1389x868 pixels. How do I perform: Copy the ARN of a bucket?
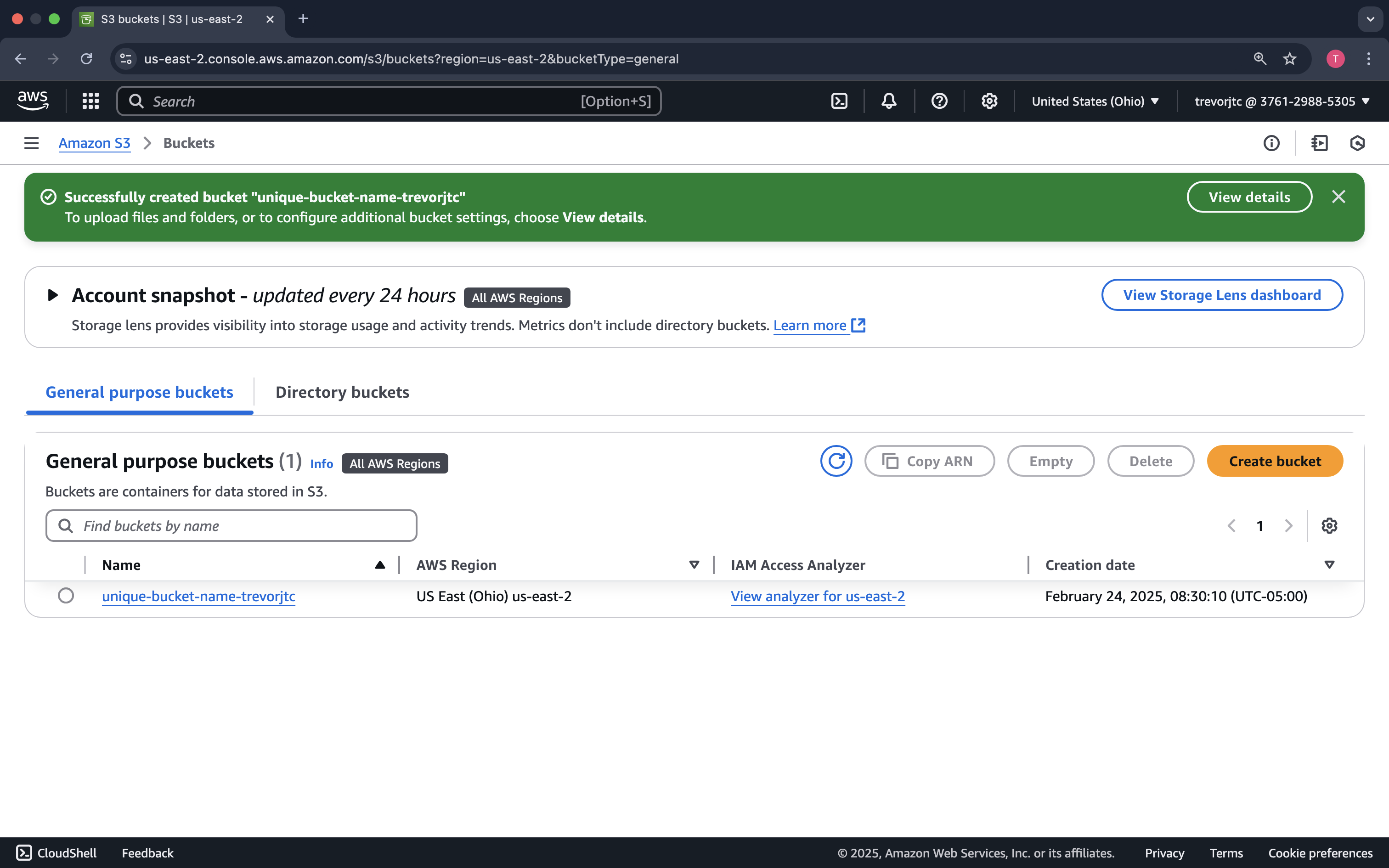point(930,460)
